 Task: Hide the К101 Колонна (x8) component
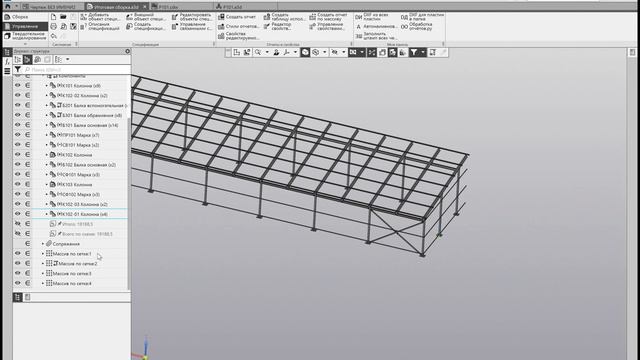coord(18,85)
